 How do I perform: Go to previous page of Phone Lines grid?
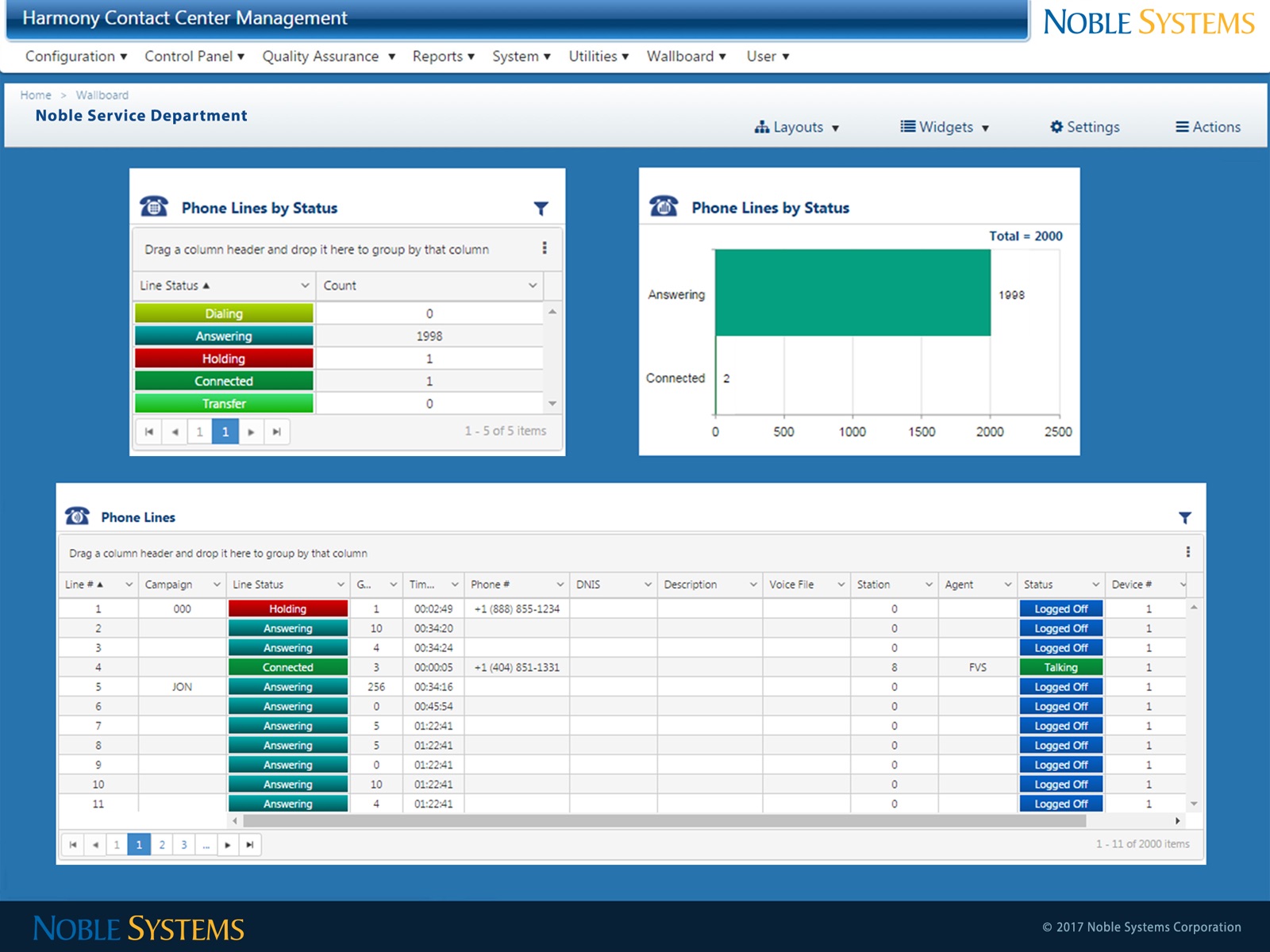[95, 845]
